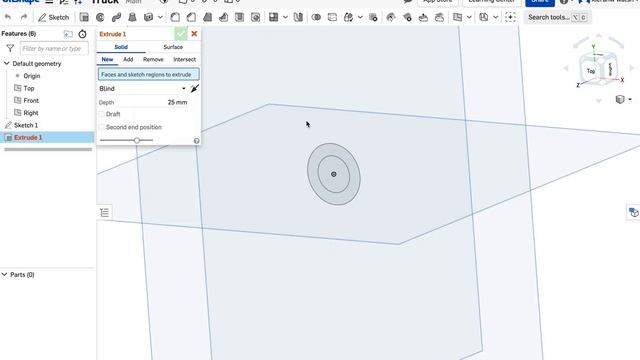Screen dimensions: 640x360
Task: Click the add folder icon beside Features
Action: pos(68,34)
